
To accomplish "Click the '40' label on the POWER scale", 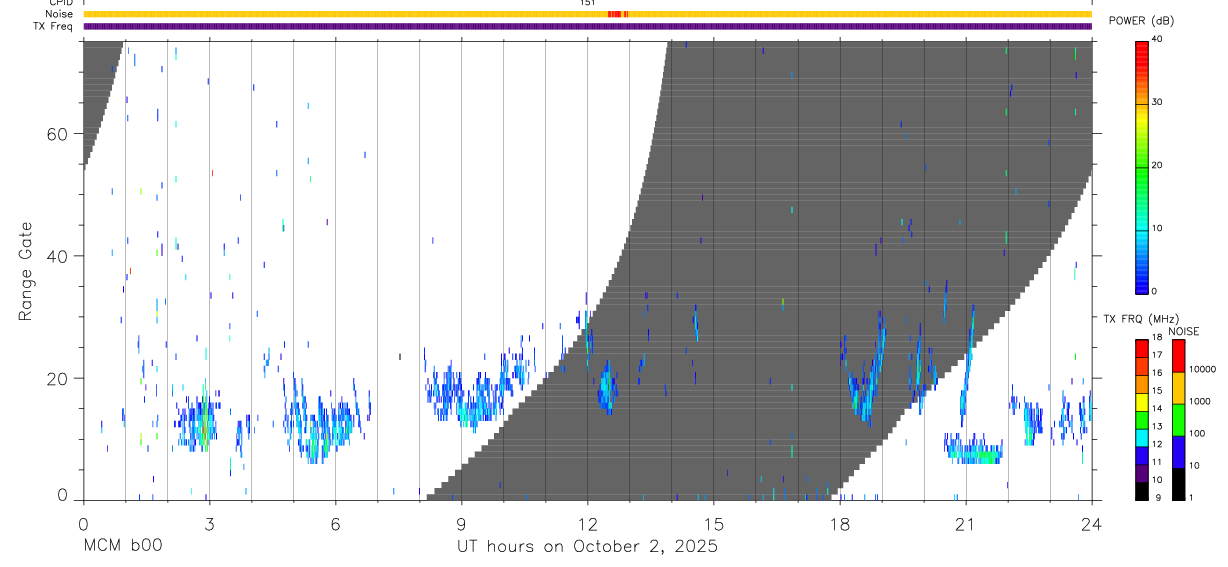I will point(1157,40).
